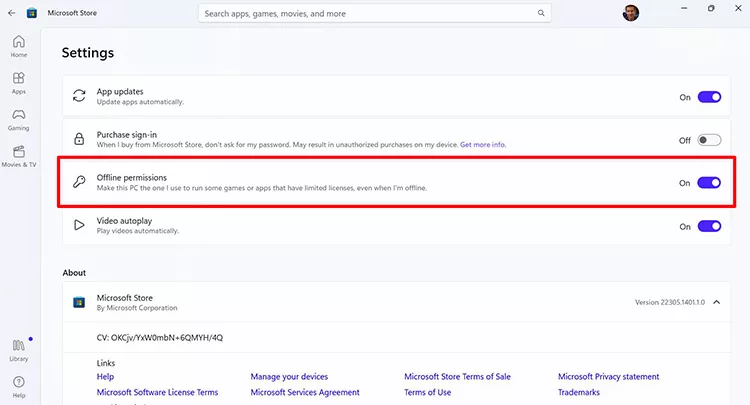The height and width of the screenshot is (405, 750).
Task: Open Movies & TV section
Action: click(x=19, y=155)
